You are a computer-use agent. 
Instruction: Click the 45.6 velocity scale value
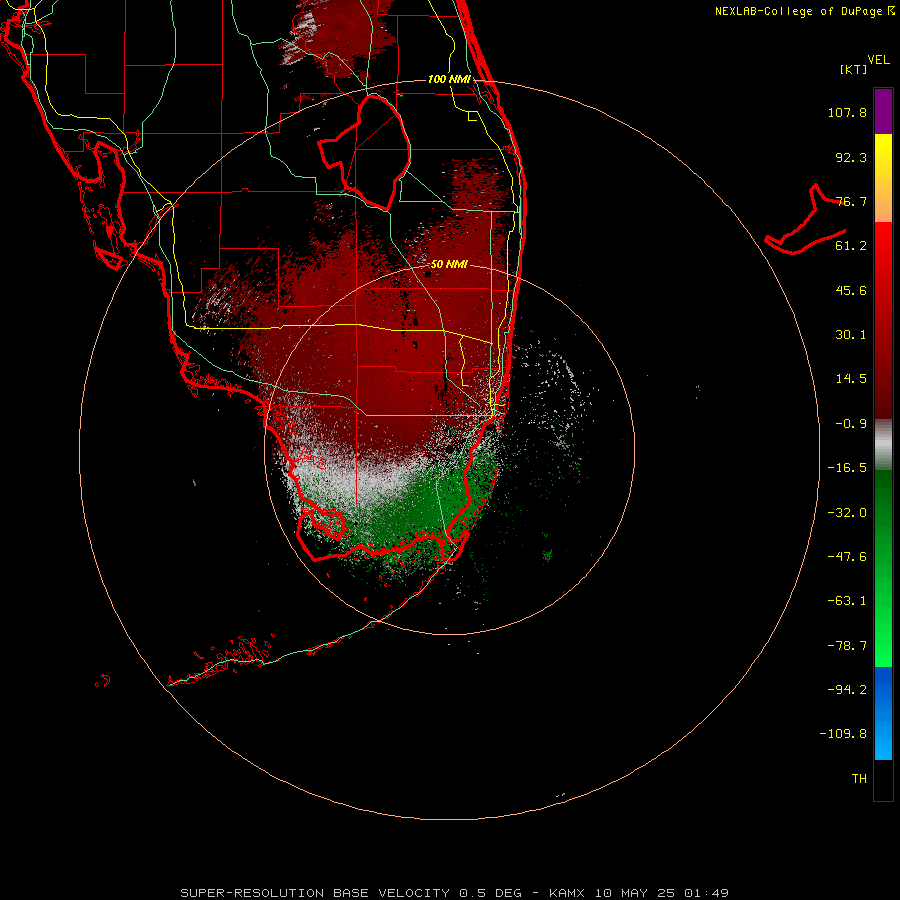click(851, 290)
